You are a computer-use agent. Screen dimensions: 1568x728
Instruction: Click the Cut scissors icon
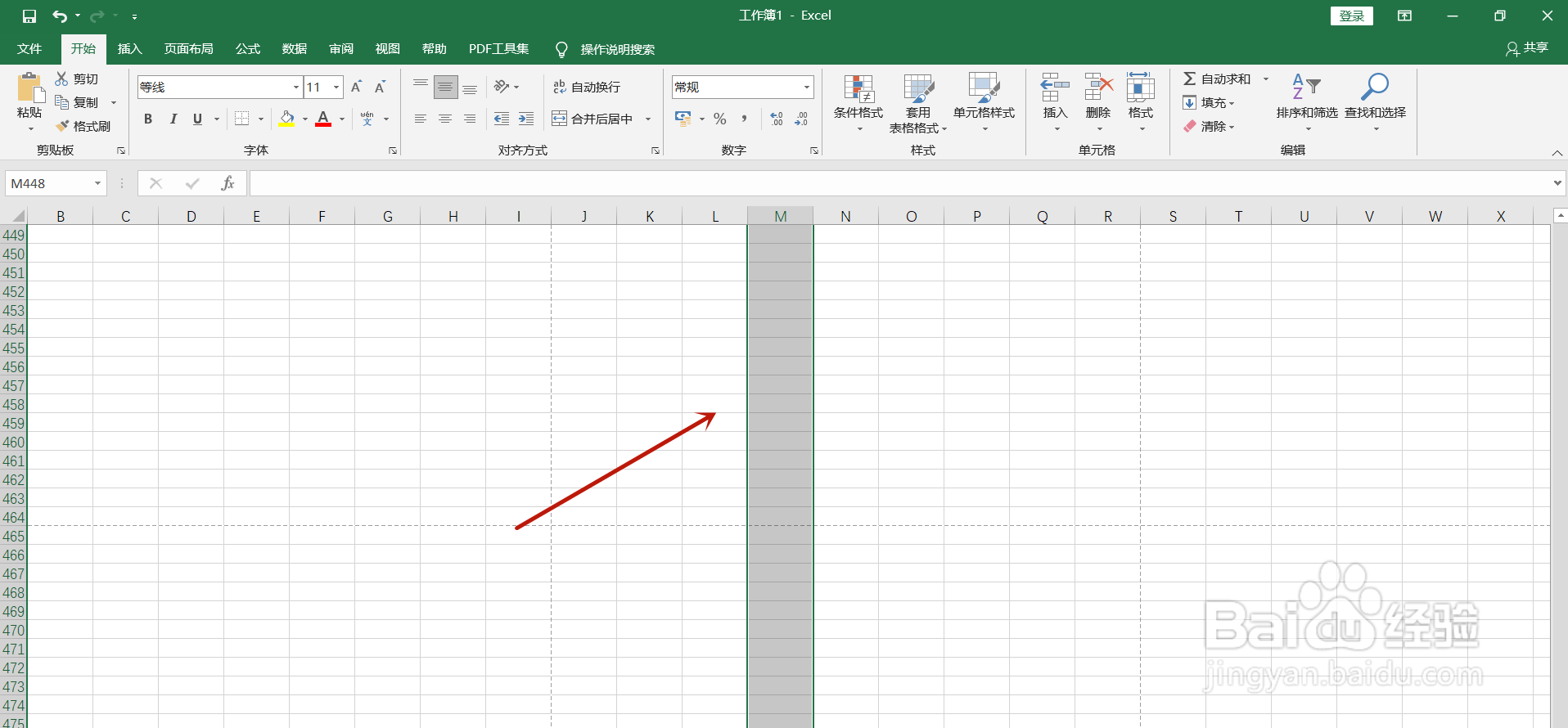click(61, 79)
